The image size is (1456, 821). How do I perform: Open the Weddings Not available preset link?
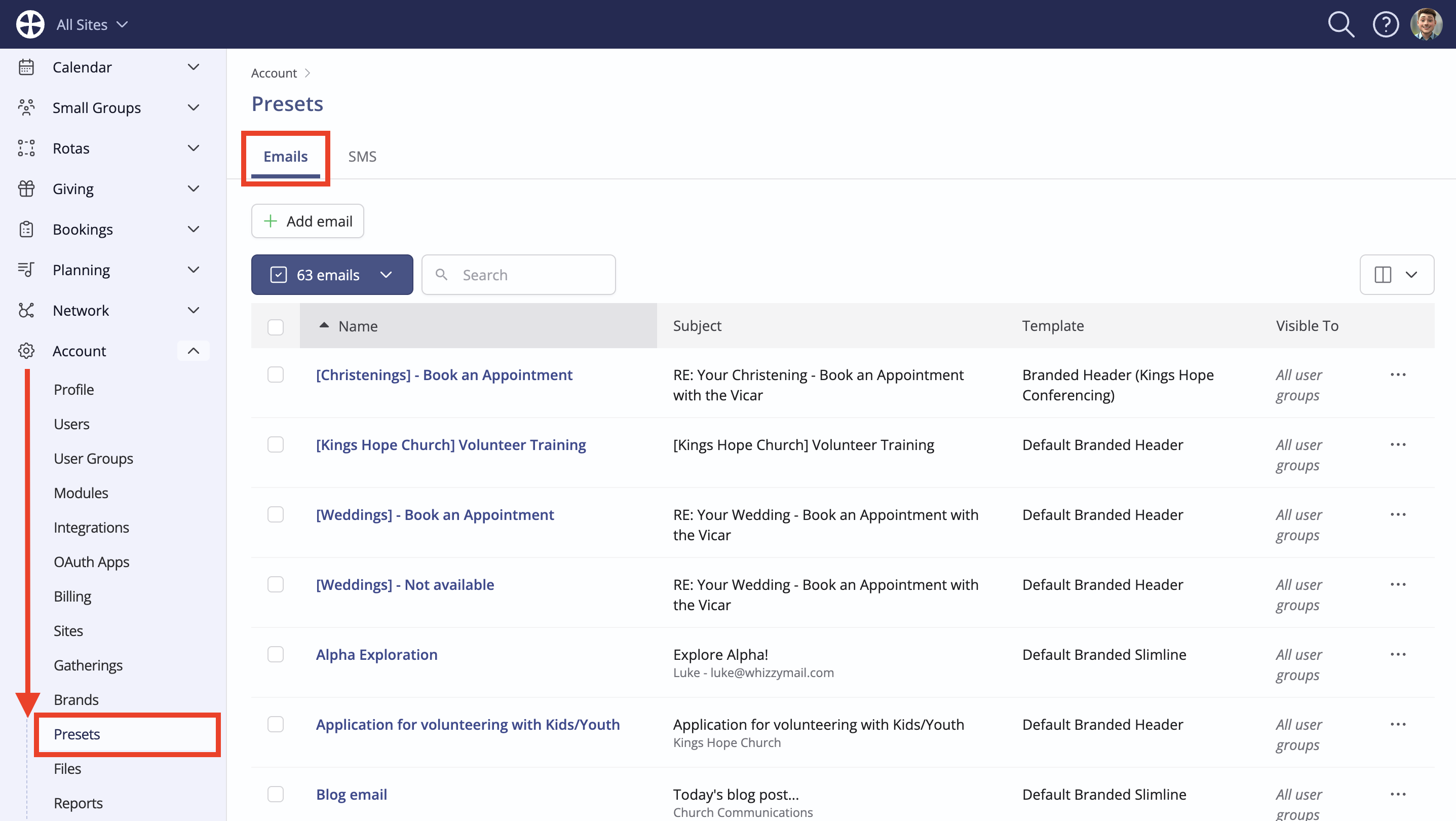pyautogui.click(x=405, y=585)
